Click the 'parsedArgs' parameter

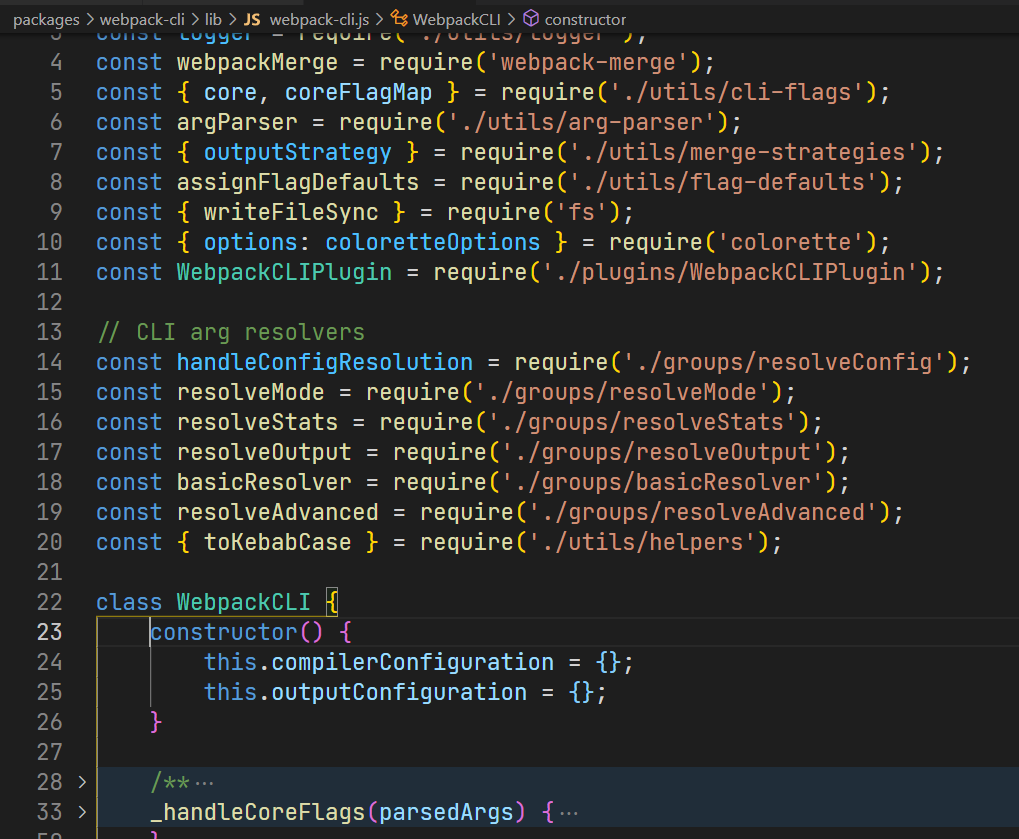[x=446, y=812]
